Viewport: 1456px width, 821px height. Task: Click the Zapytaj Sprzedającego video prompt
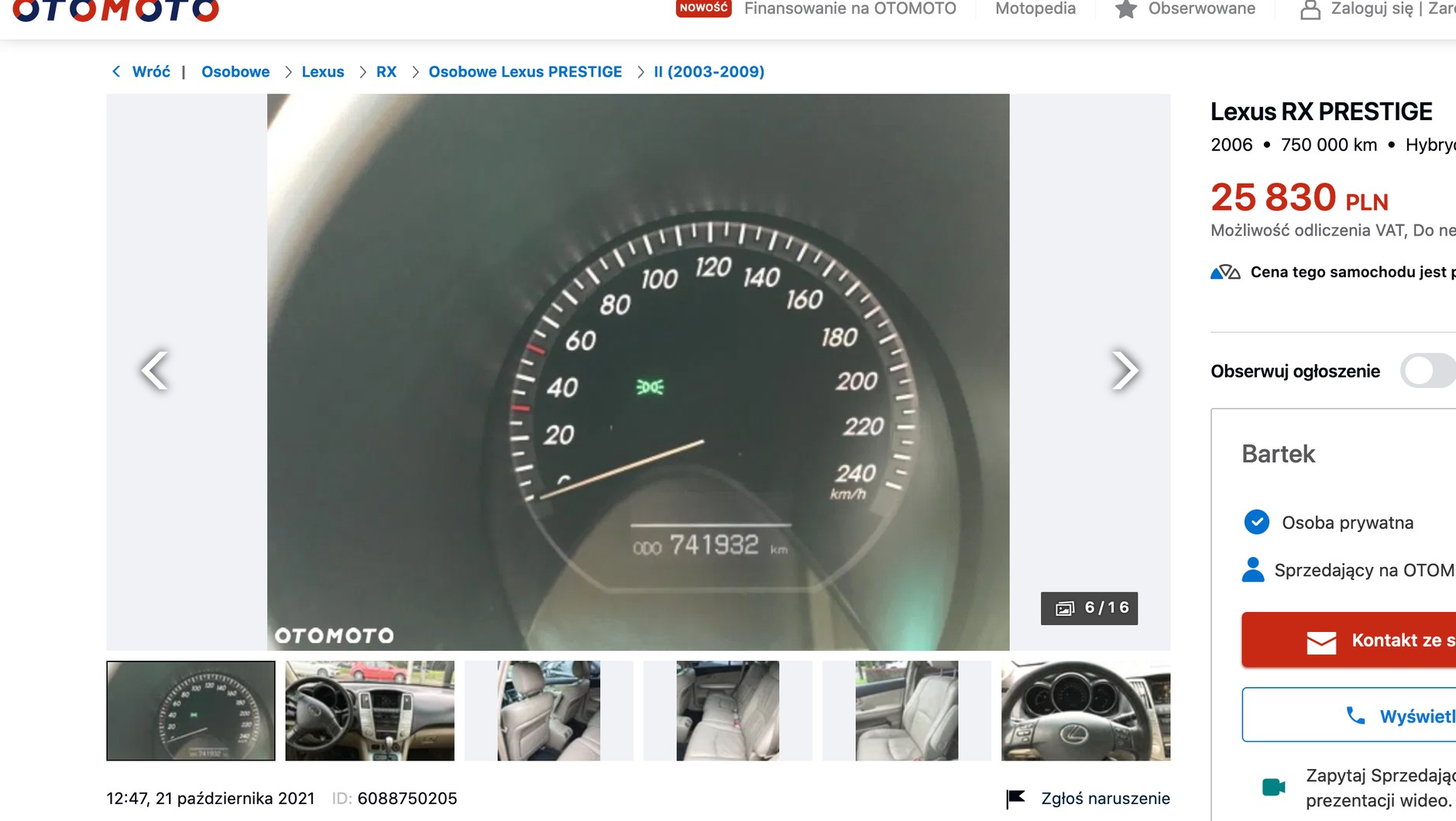[1380, 788]
